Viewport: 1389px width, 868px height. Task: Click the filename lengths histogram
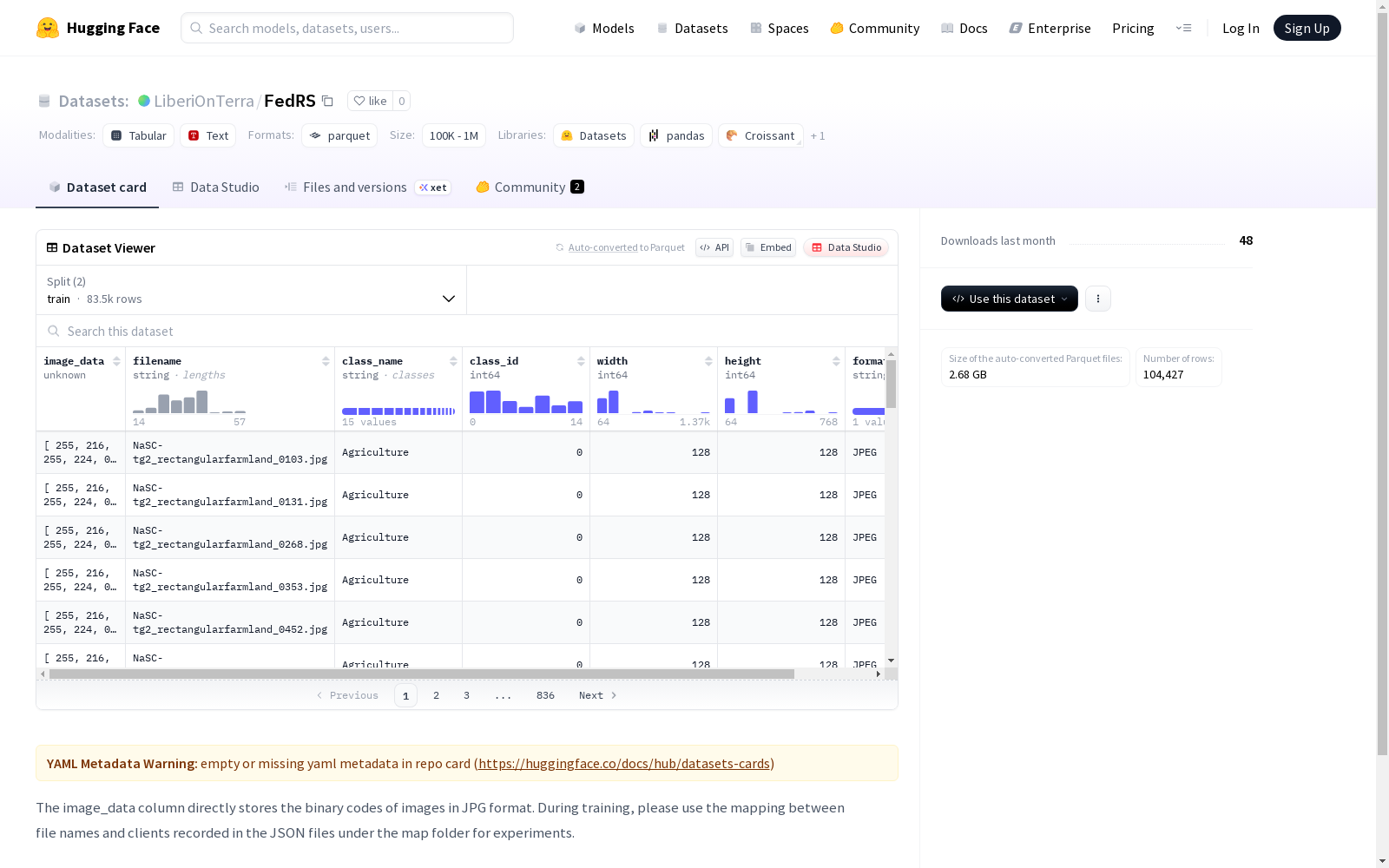click(x=189, y=402)
